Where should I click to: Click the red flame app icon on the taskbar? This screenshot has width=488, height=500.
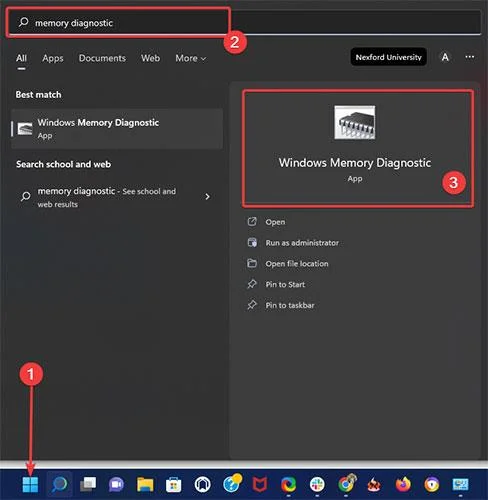tap(374, 484)
